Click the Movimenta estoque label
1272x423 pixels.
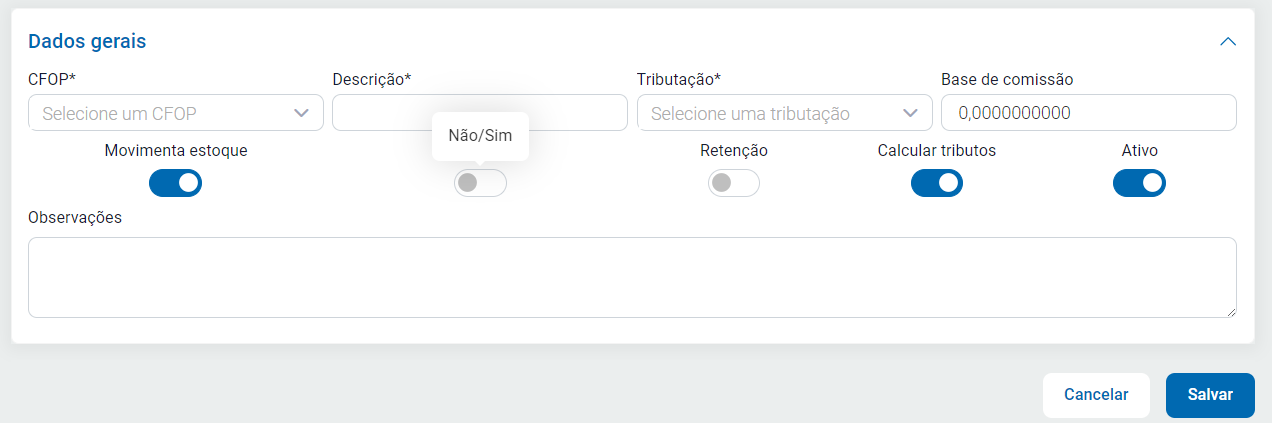176,151
